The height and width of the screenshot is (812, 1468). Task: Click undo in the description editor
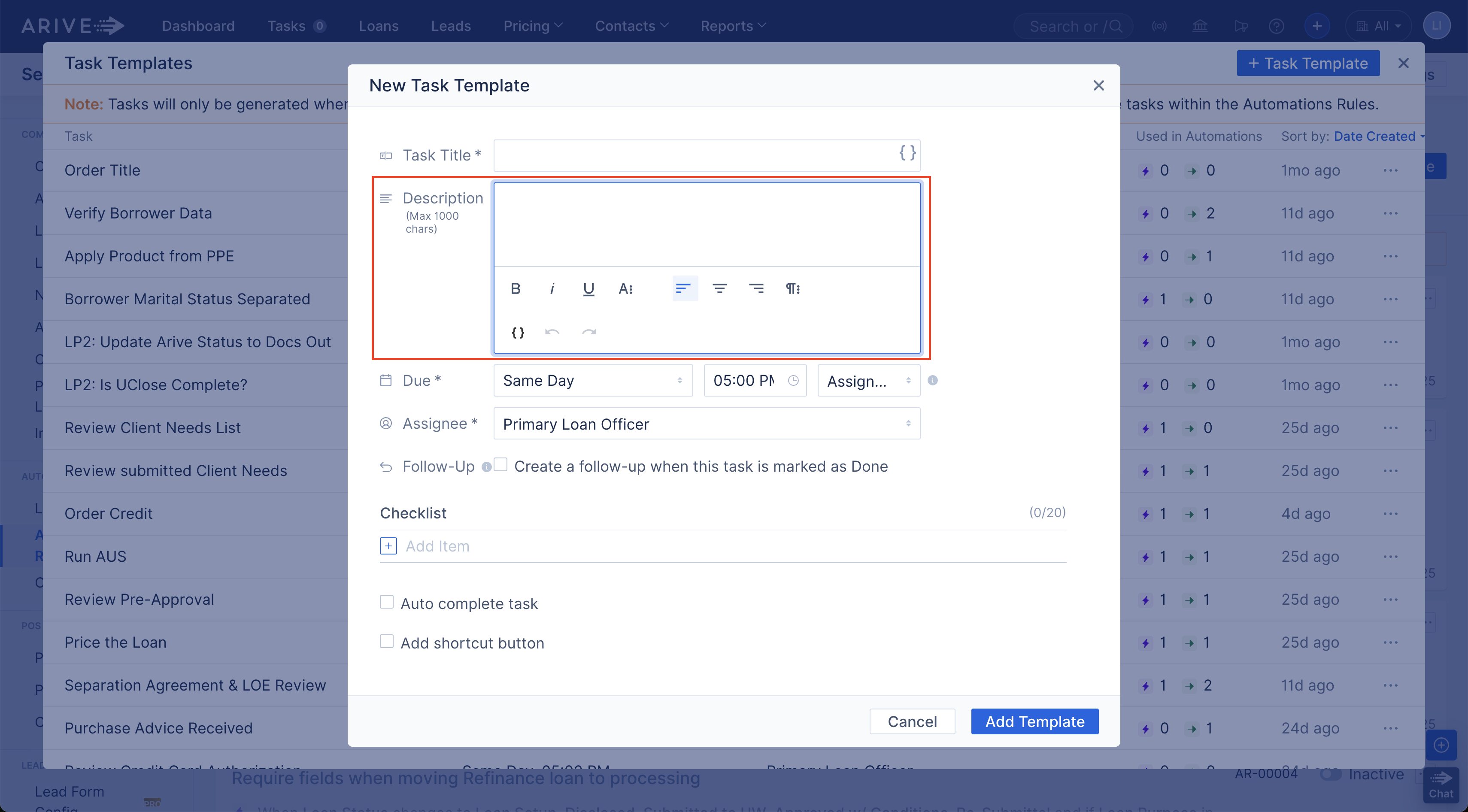[552, 332]
